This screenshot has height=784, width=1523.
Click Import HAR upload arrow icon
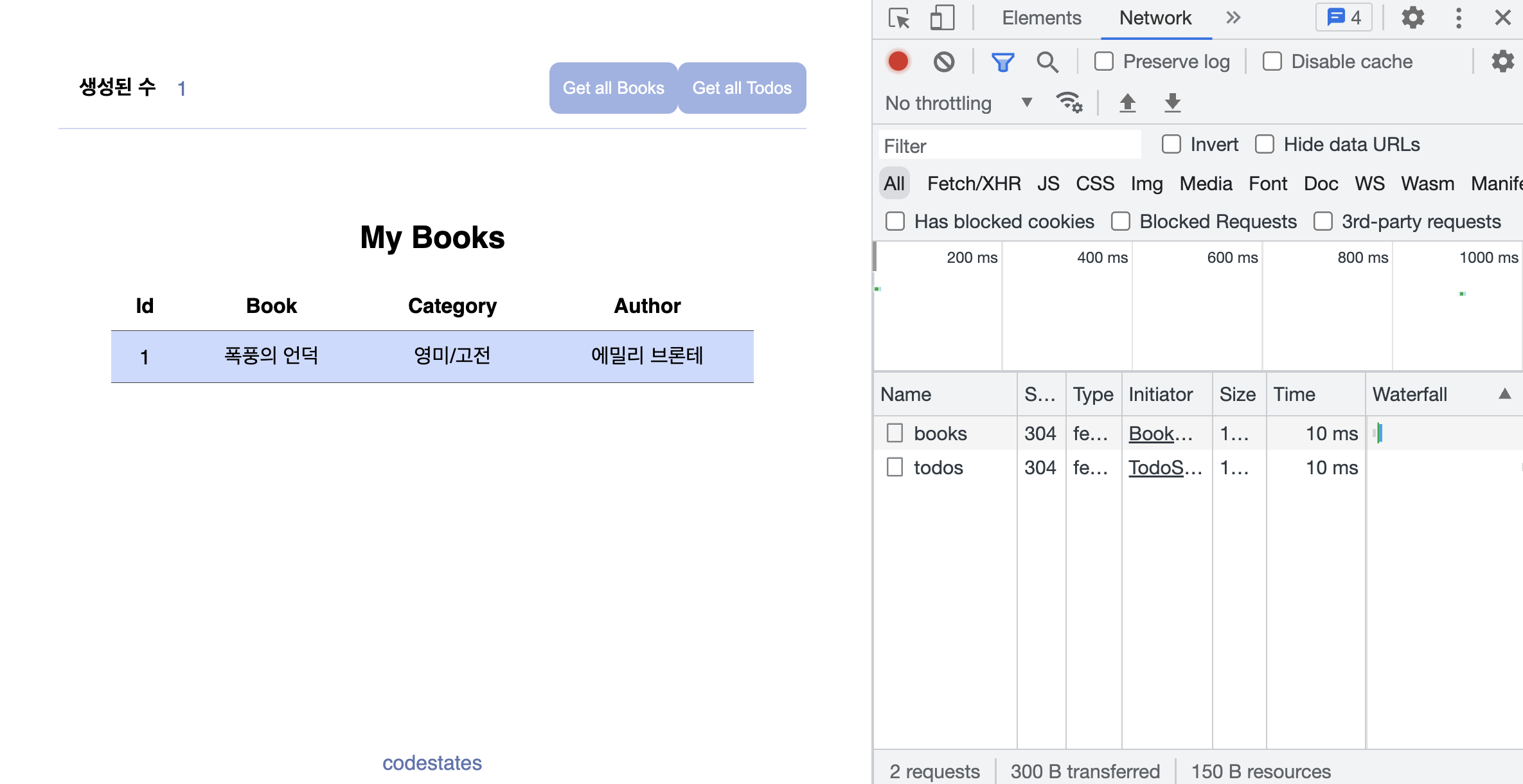tap(1127, 103)
